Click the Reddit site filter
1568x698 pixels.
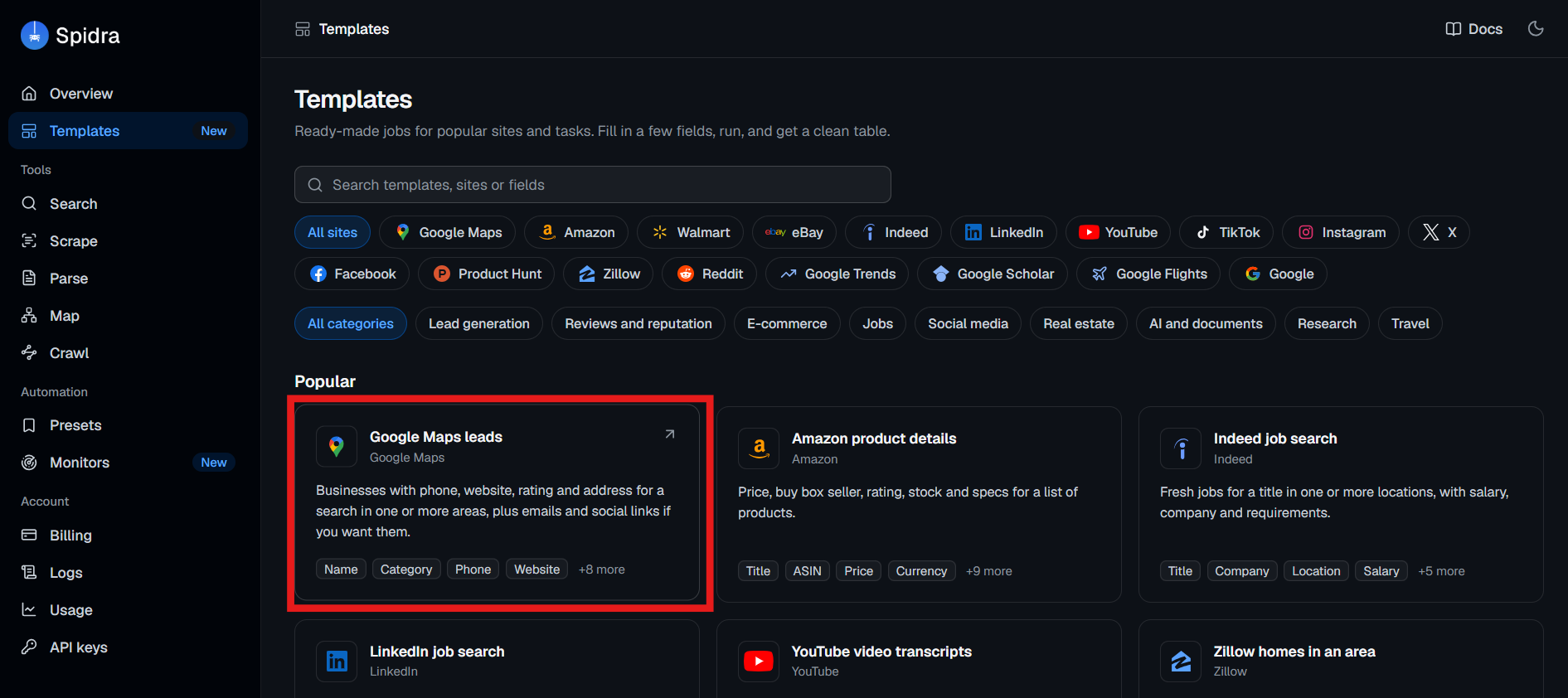click(709, 274)
